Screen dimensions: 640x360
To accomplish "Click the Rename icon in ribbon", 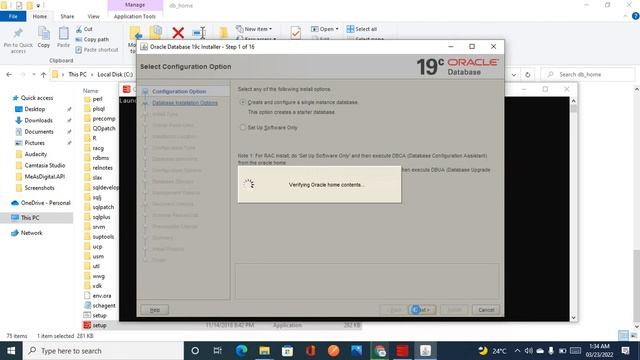I will coord(199,33).
